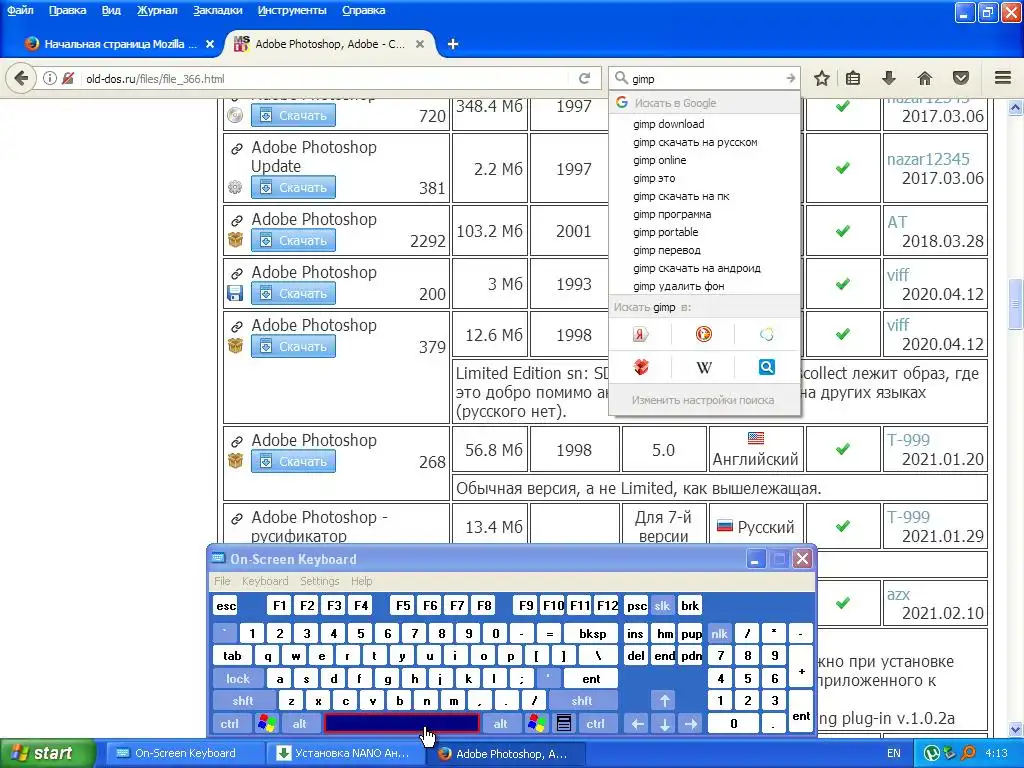Open the Файл menu
This screenshot has height=768, width=1024.
pos(21,10)
